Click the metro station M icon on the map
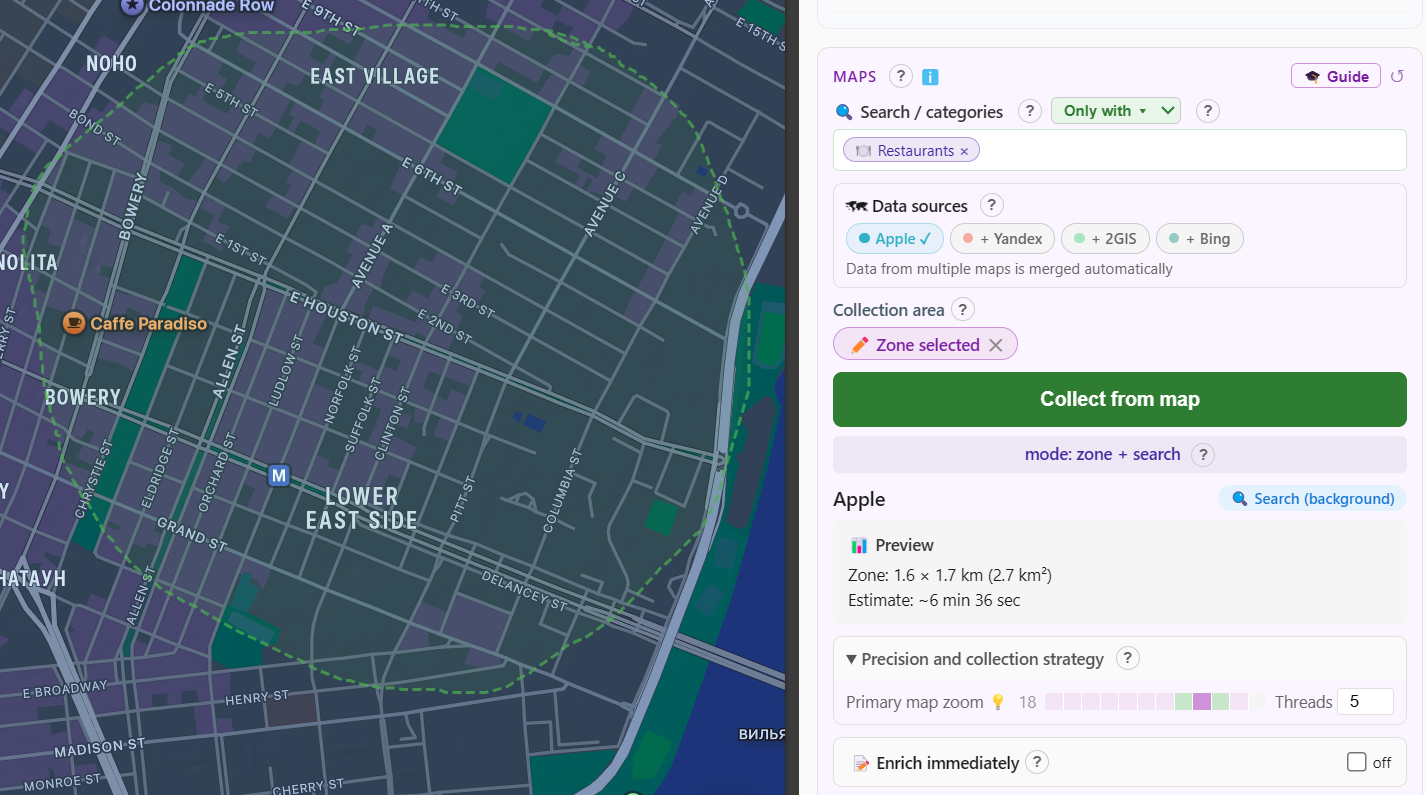Viewport: 1425px width, 795px height. coord(279,475)
